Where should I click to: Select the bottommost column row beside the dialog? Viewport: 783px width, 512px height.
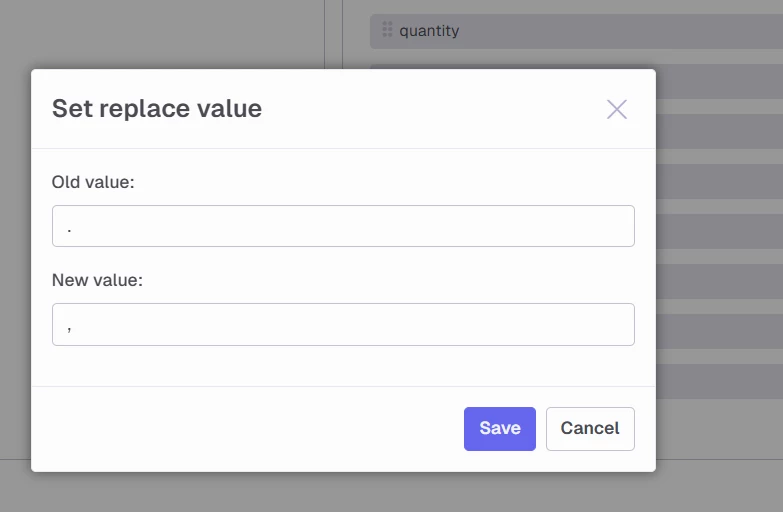click(x=718, y=380)
